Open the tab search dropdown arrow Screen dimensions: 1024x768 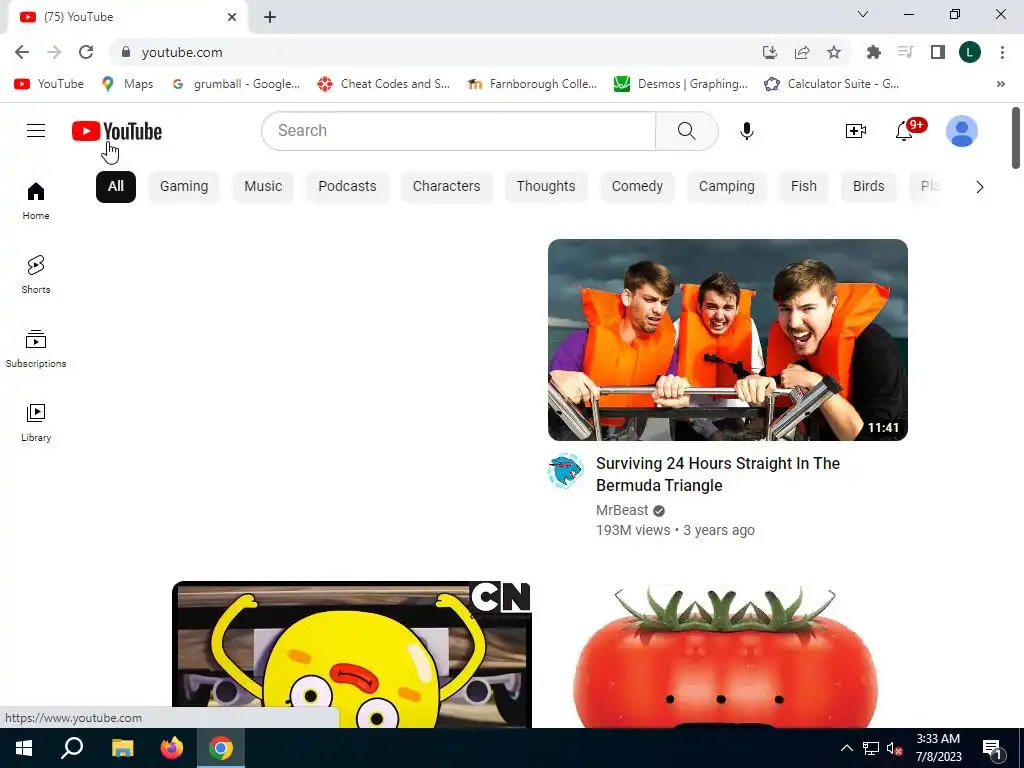coord(863,14)
